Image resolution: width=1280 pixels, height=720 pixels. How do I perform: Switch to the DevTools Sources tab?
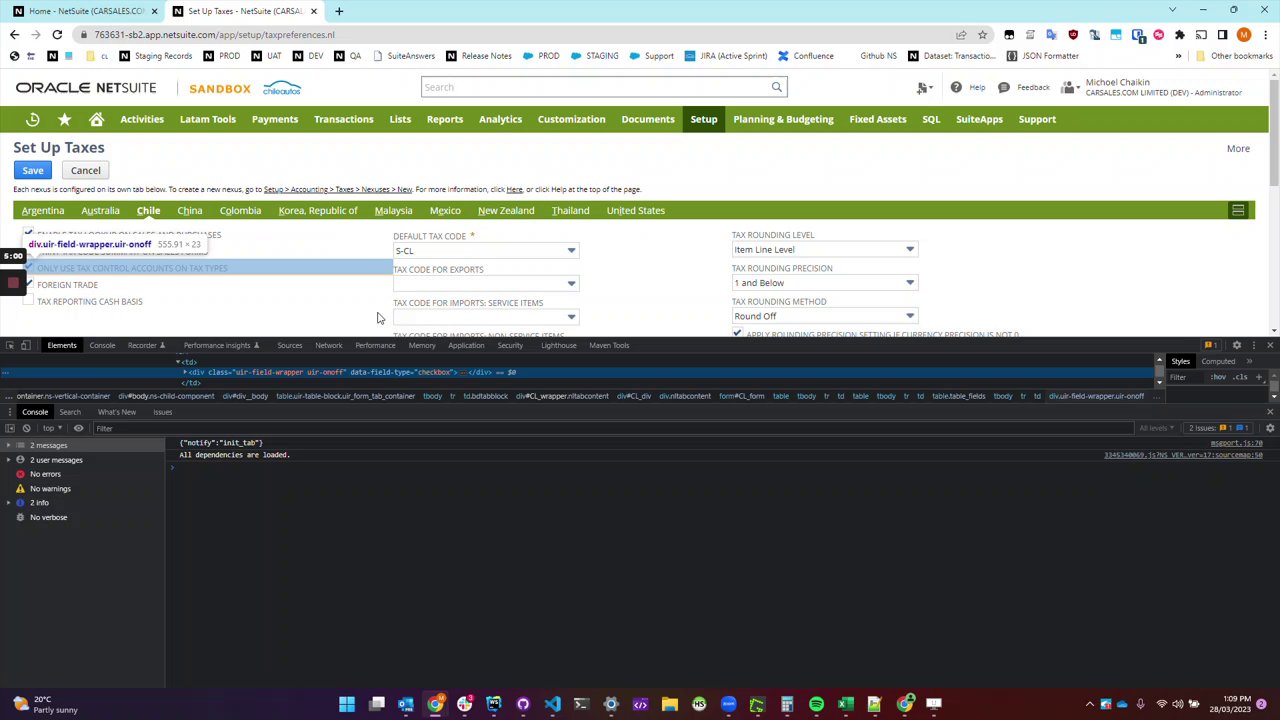(289, 345)
